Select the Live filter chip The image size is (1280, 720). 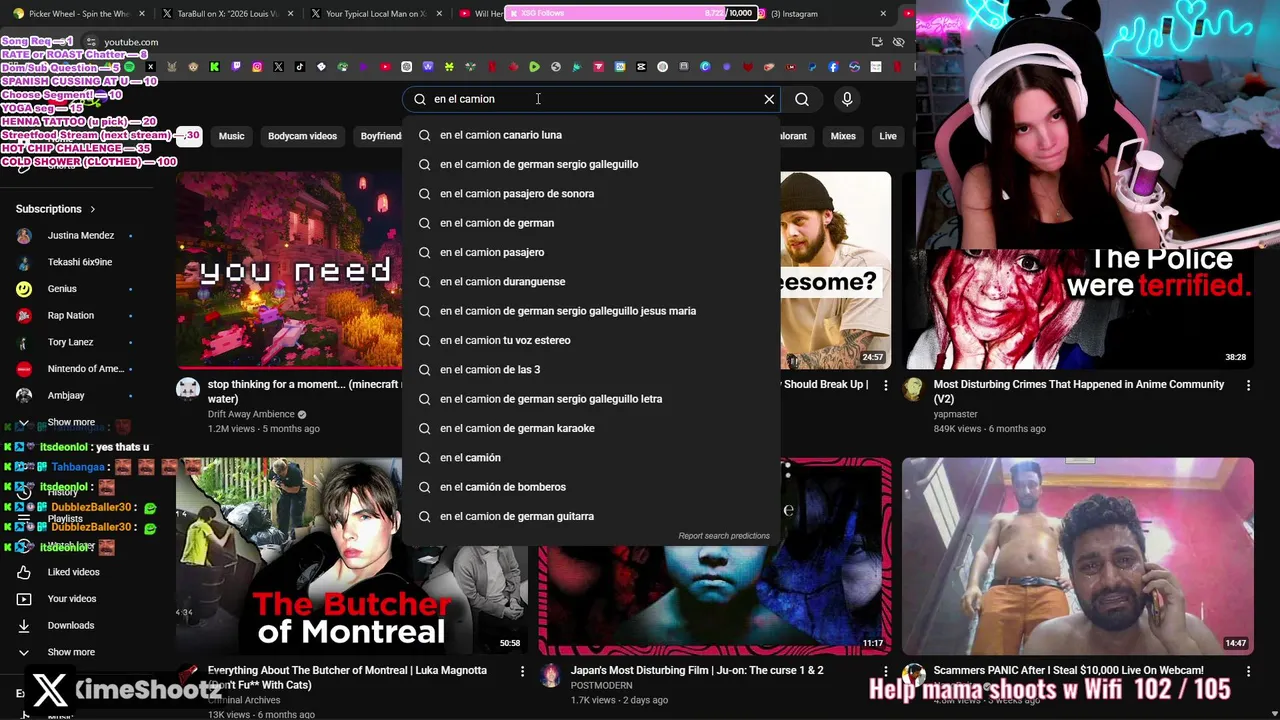click(x=888, y=136)
